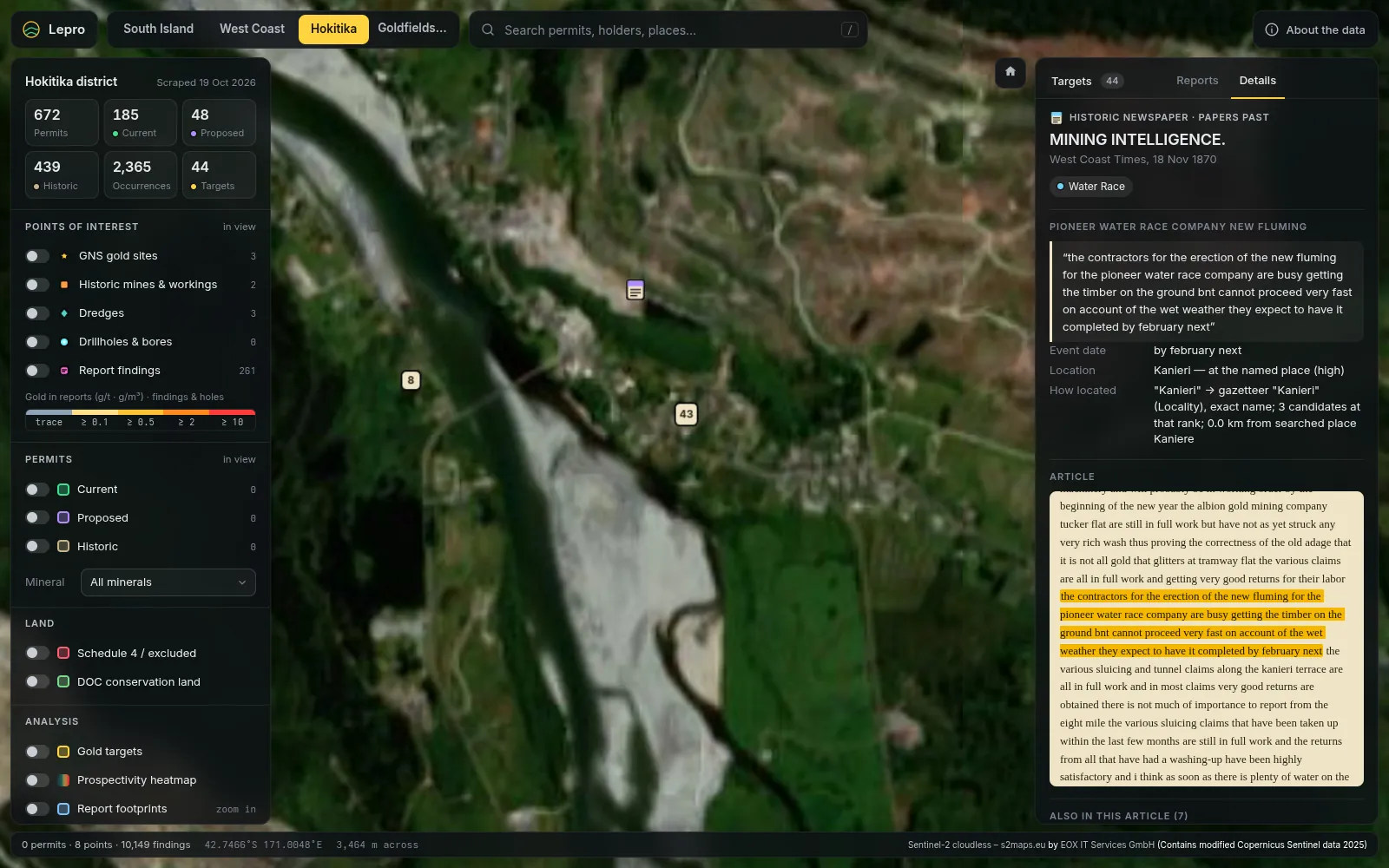Viewport: 1389px width, 868px height.
Task: Select map cluster marker 43
Action: tap(686, 414)
